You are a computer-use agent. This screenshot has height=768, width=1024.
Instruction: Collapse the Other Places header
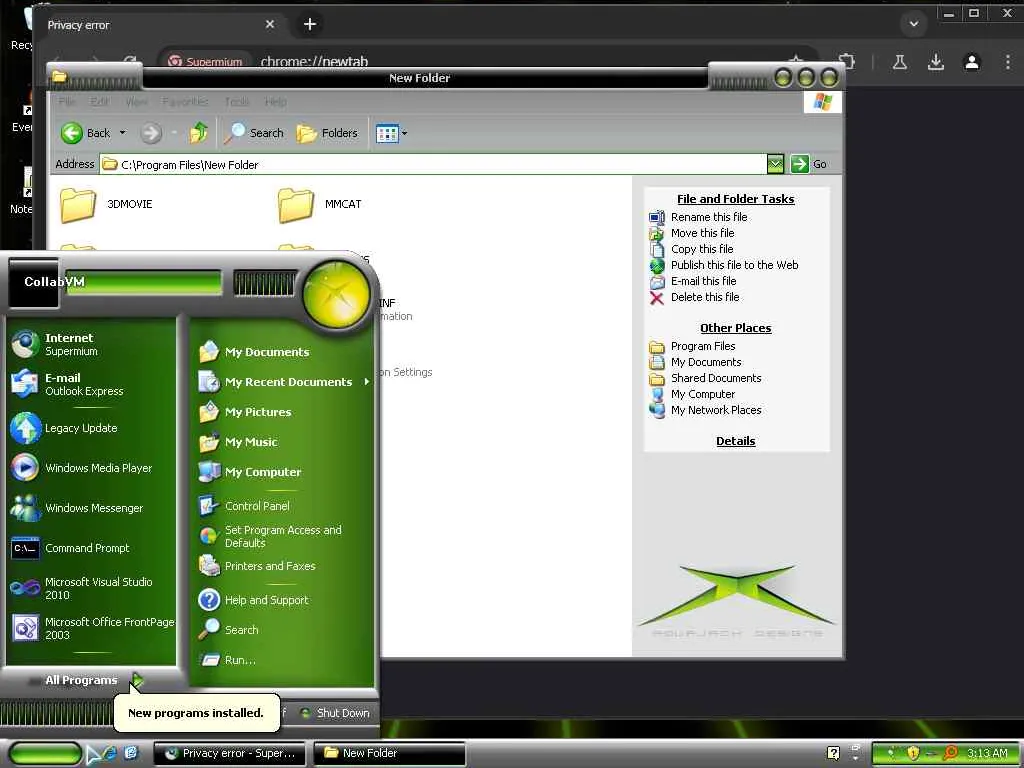(735, 328)
